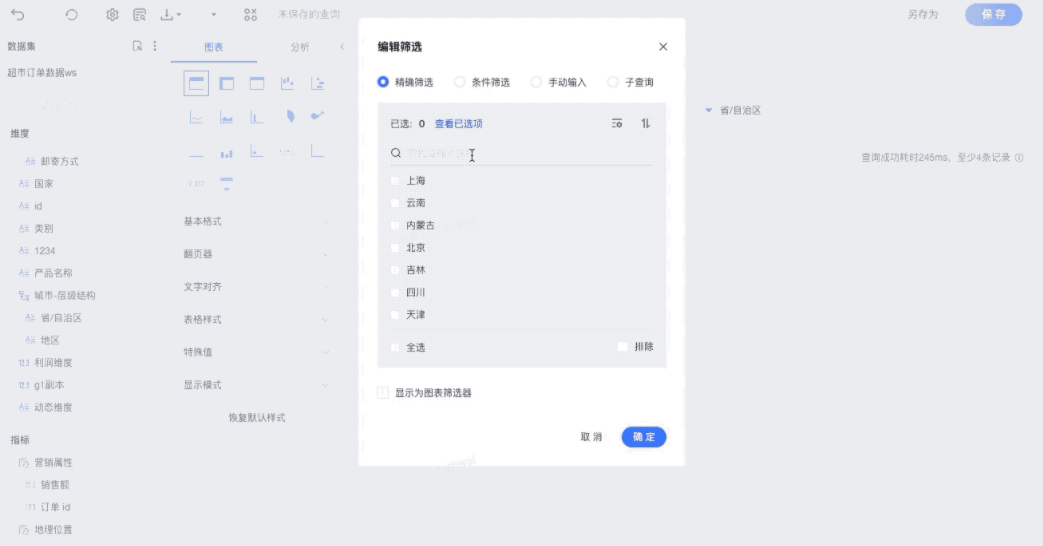
Task: Check the 上海 option checkbox
Action: tap(396, 181)
